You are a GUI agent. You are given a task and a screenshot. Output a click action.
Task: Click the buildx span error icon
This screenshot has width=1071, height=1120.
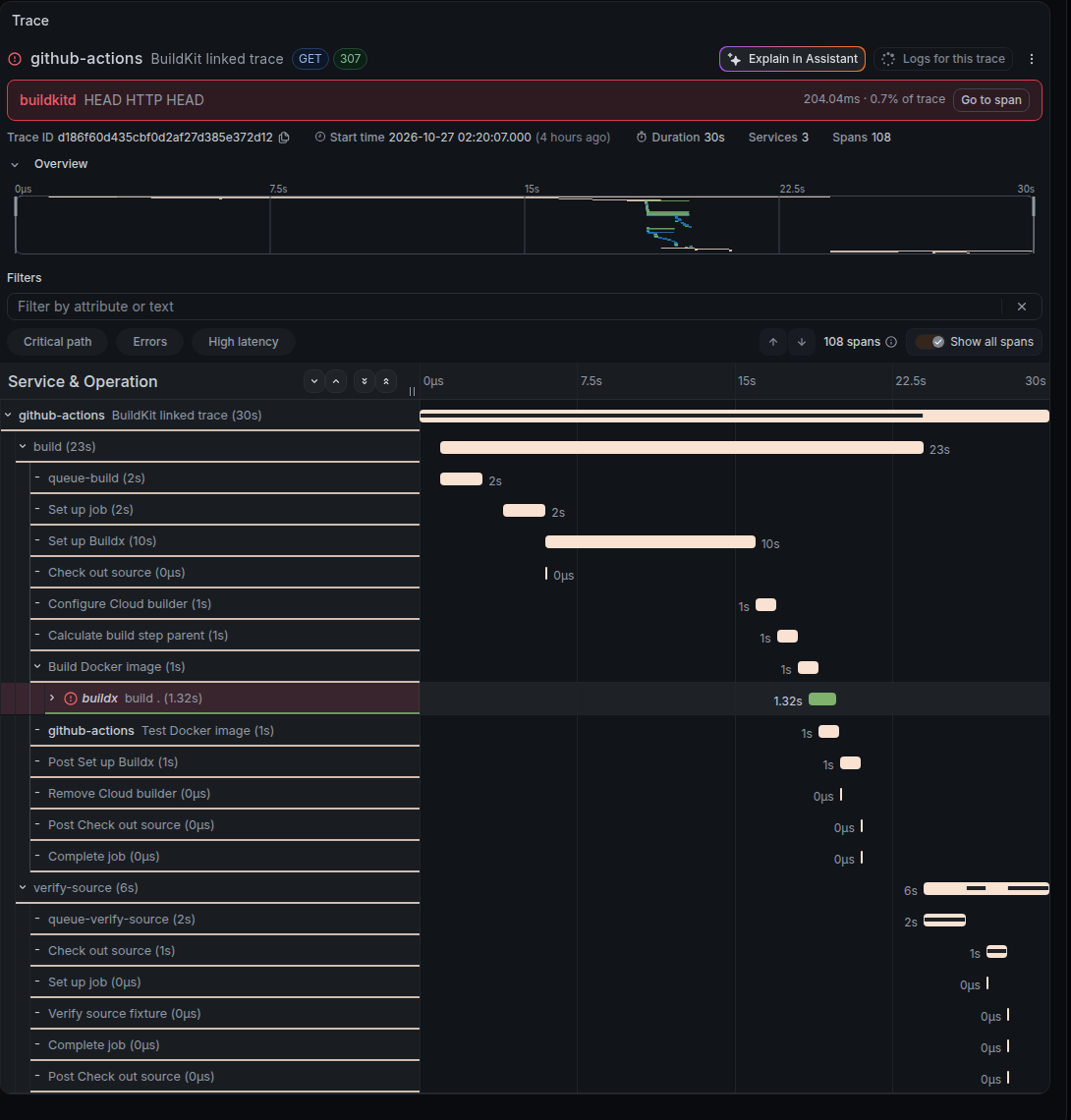pyautogui.click(x=71, y=699)
